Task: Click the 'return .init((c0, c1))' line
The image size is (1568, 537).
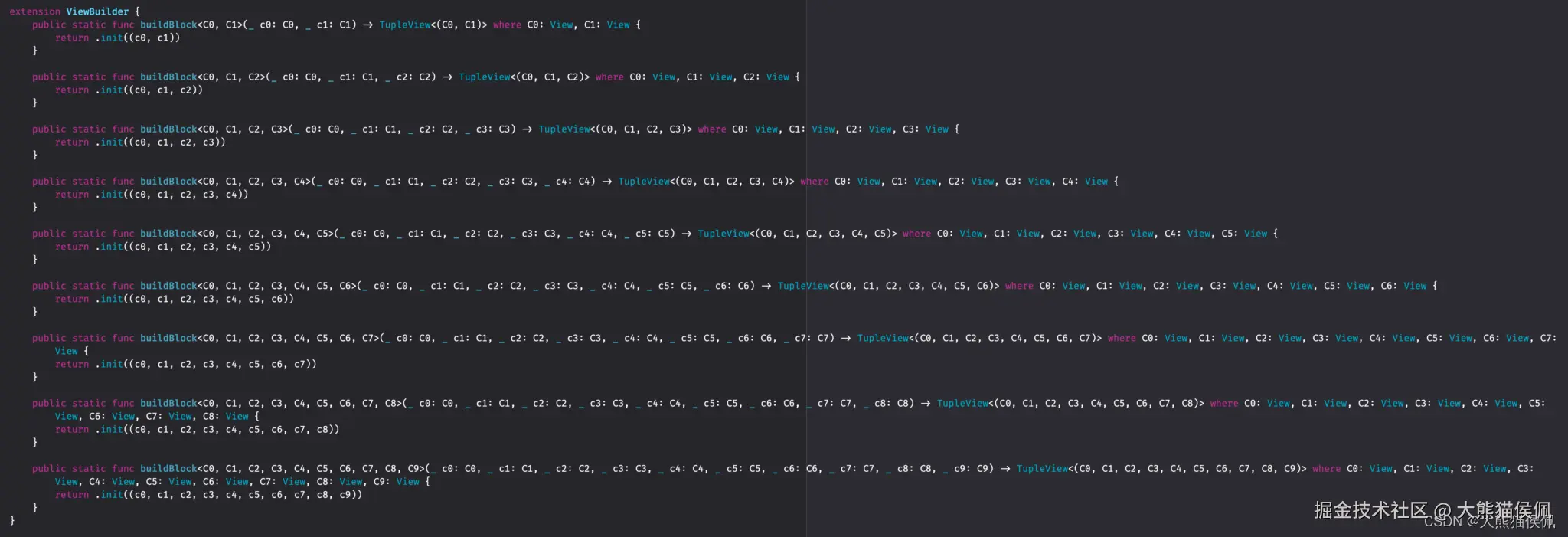Action: click(x=117, y=38)
